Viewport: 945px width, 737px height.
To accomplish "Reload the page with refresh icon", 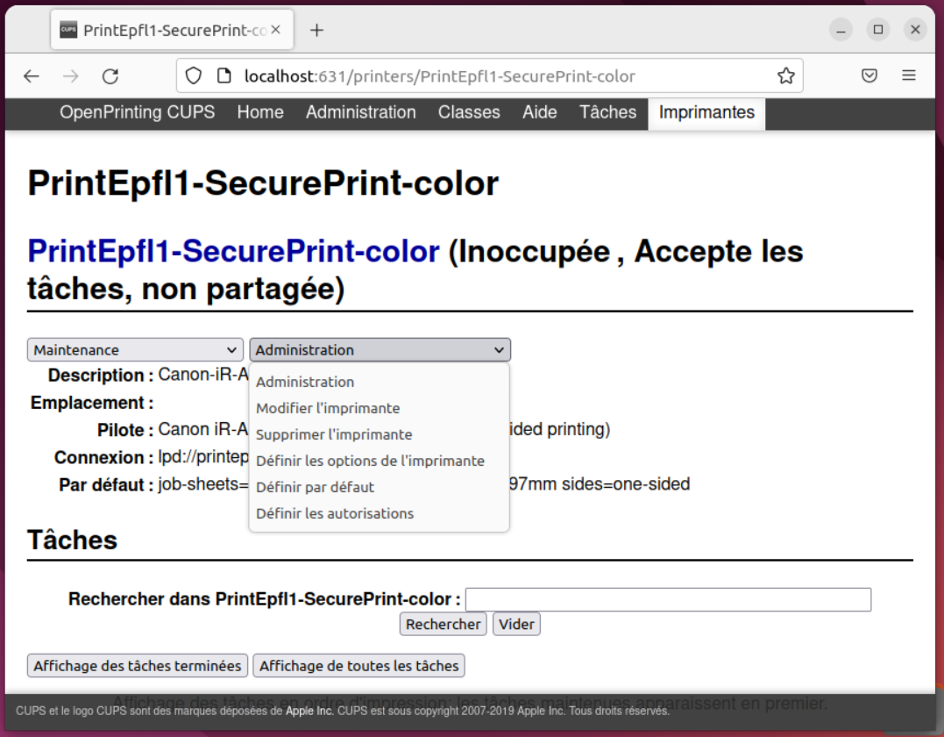I will (x=111, y=76).
